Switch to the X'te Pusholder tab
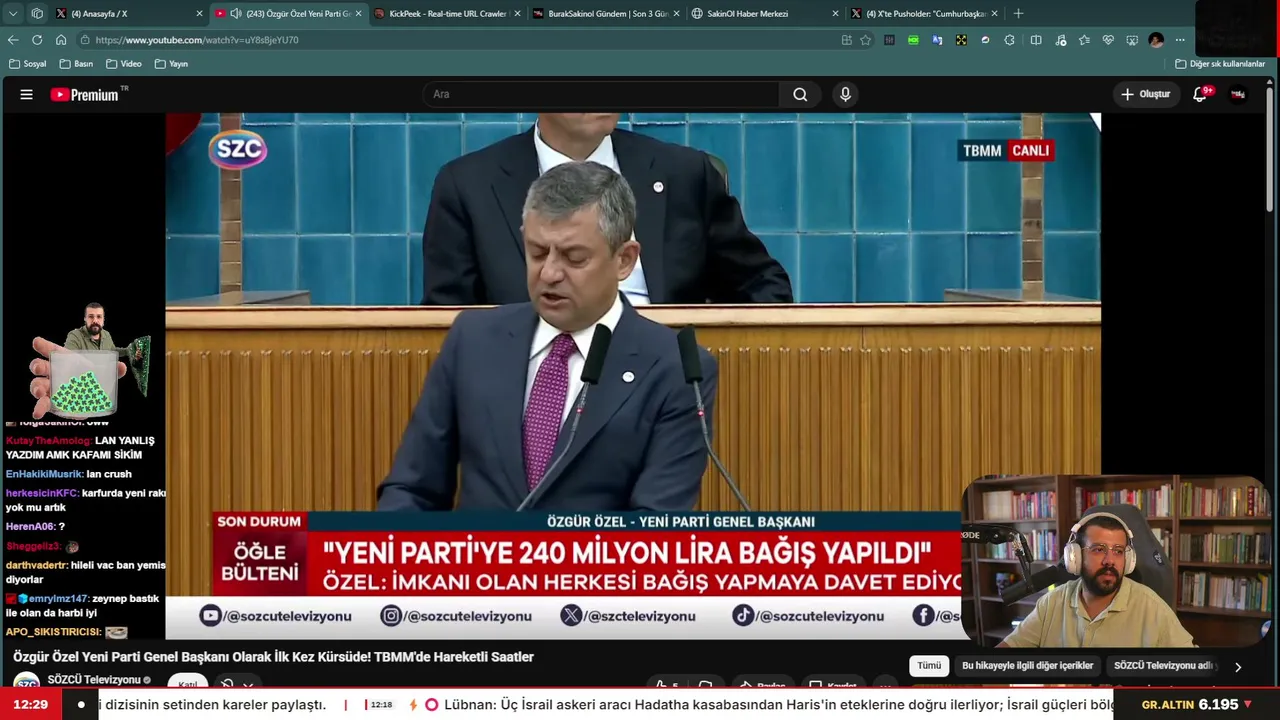 point(923,14)
